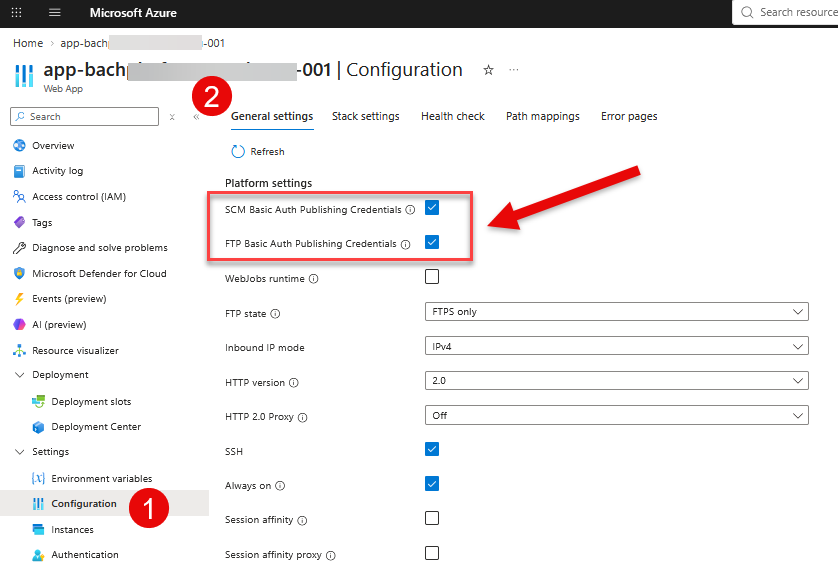838x568 pixels.
Task: Click the Web App configuration icon next to title
Action: (24, 75)
